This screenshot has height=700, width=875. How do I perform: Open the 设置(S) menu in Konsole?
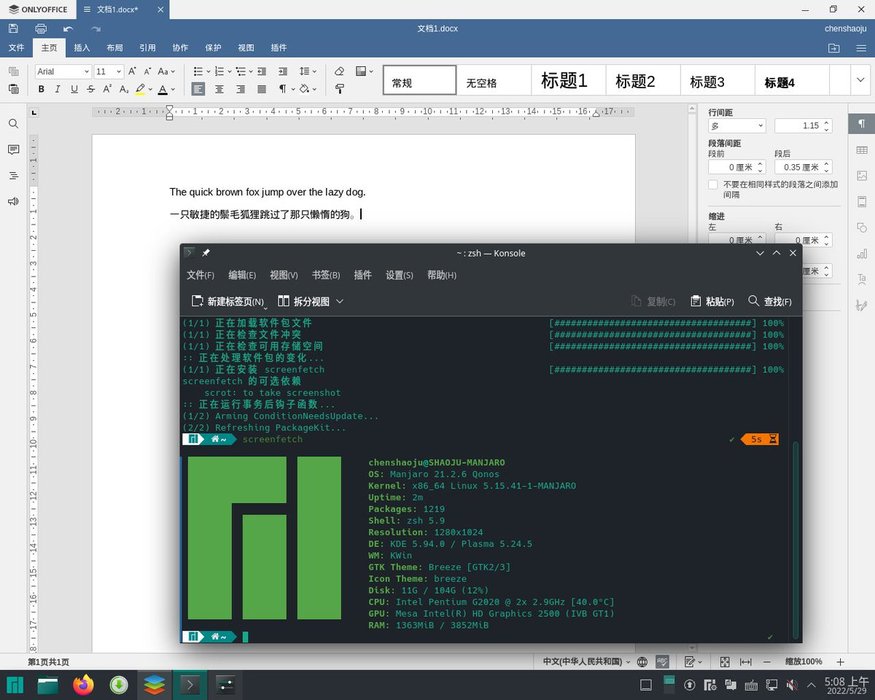[x=399, y=275]
